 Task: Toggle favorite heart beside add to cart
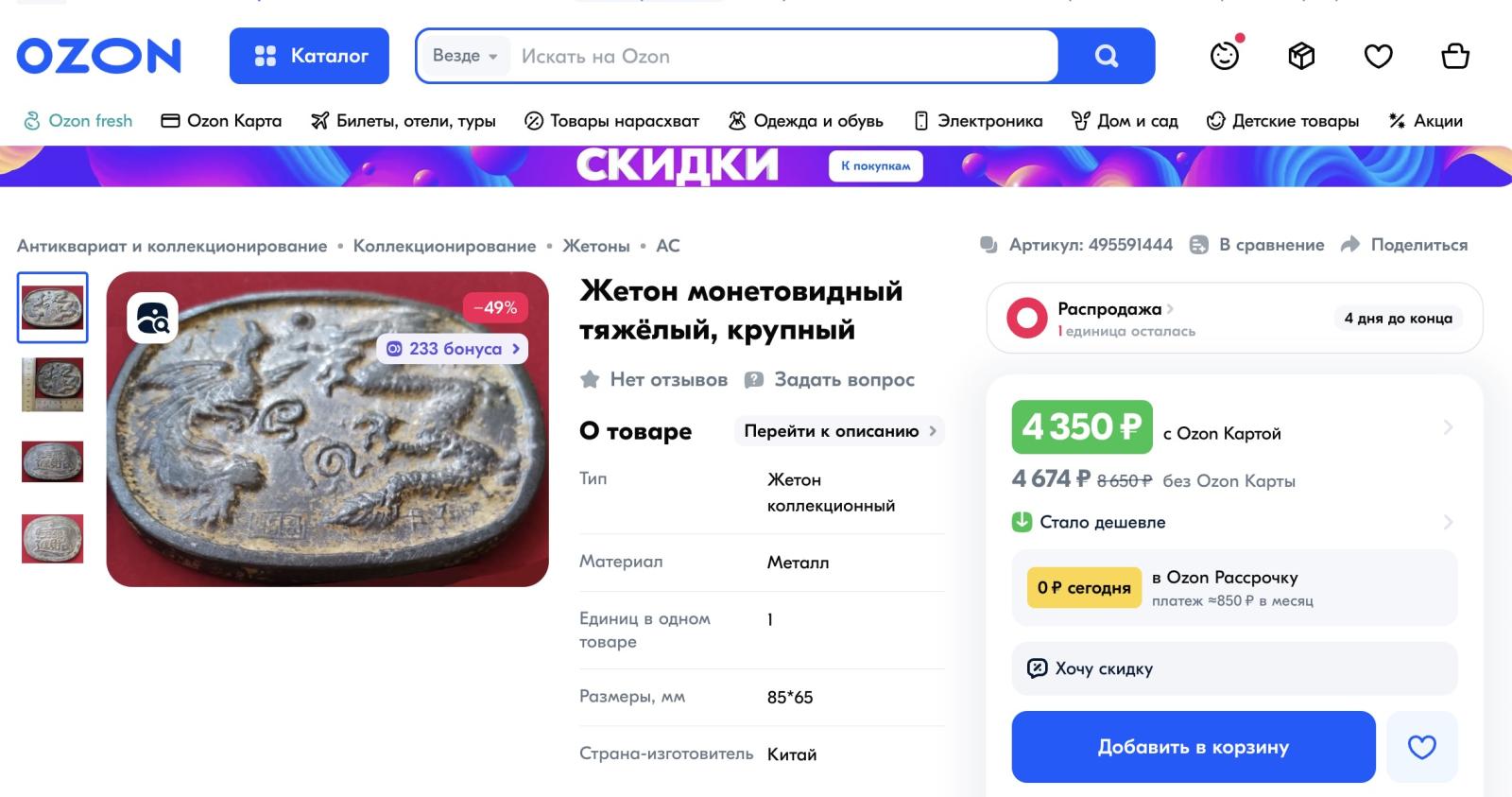point(1421,747)
